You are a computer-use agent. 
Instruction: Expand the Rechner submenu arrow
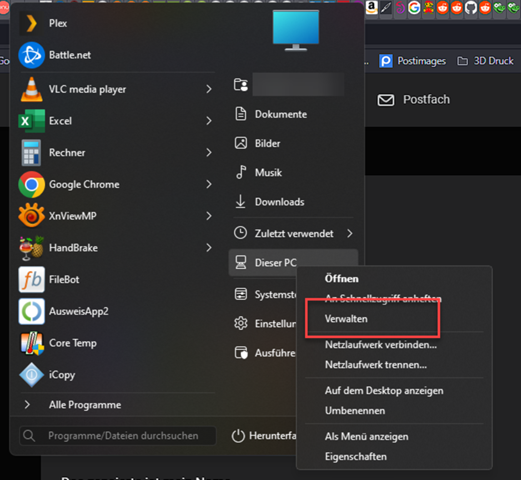(209, 152)
